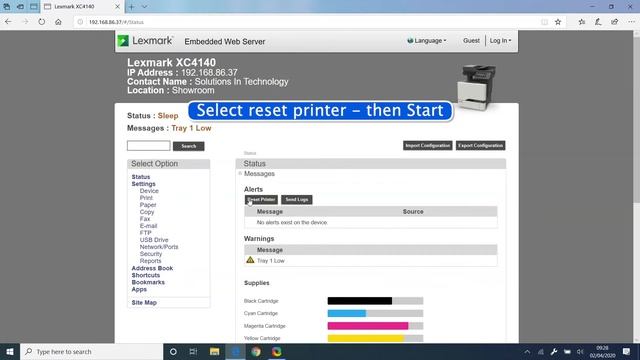The width and height of the screenshot is (640, 360).
Task: Open Reports settings
Action: coord(150,261)
